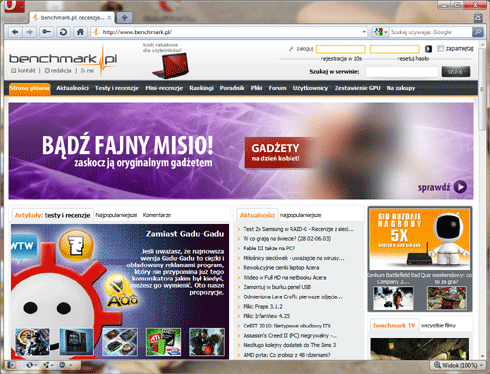Open the rss feed link

(87, 71)
